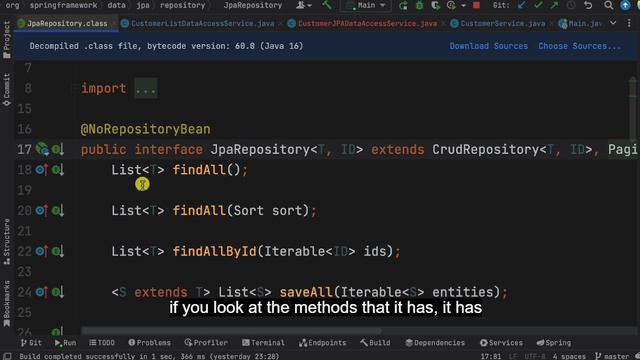Open the Problems tool window
640x360 pixels.
[149, 343]
